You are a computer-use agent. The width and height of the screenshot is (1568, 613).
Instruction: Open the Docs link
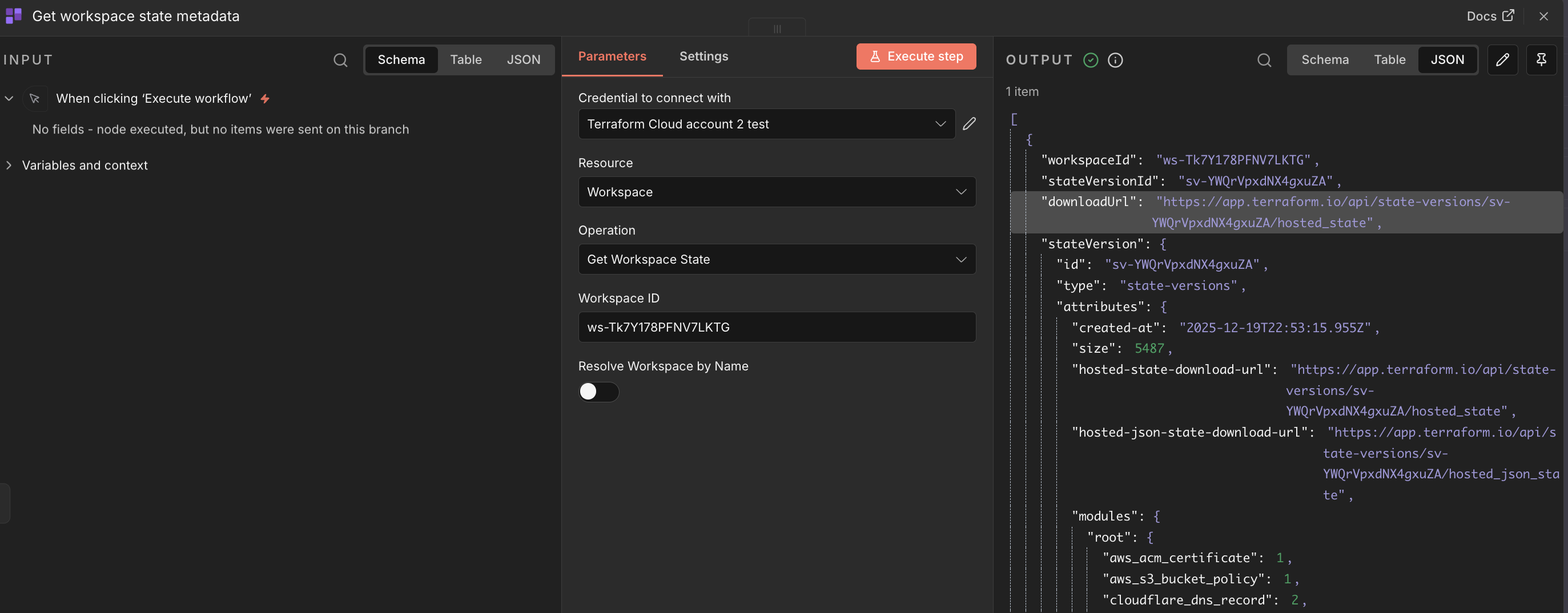point(1489,16)
